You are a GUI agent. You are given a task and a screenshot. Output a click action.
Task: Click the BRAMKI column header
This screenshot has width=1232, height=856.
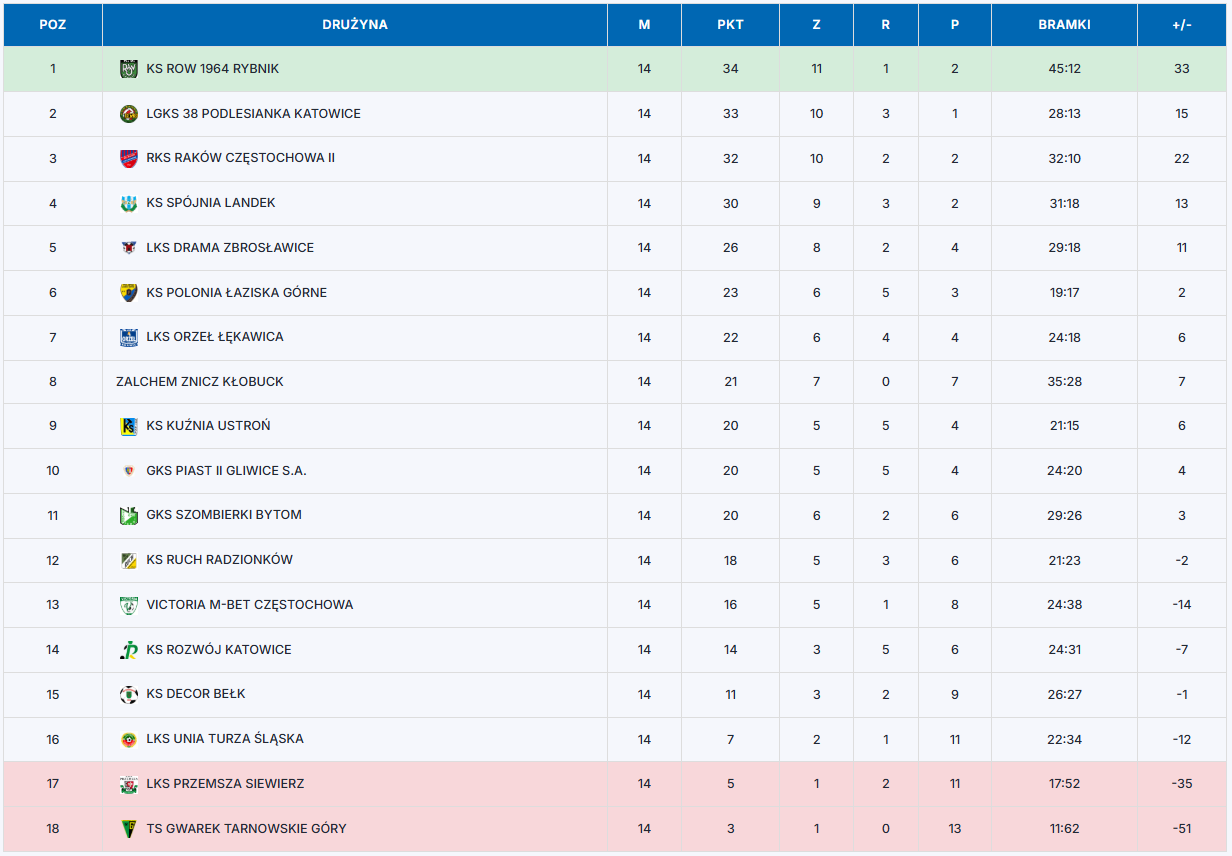point(1064,25)
